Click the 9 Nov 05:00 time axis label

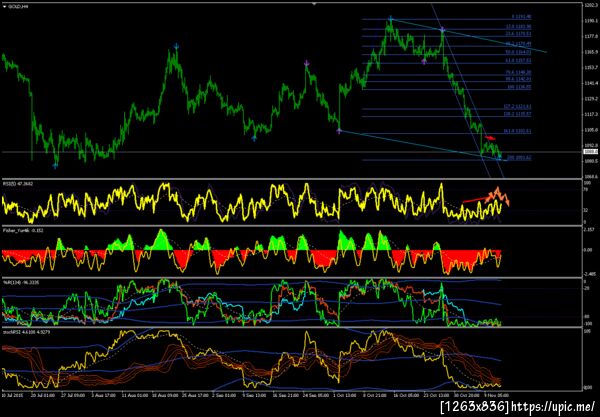(497, 395)
